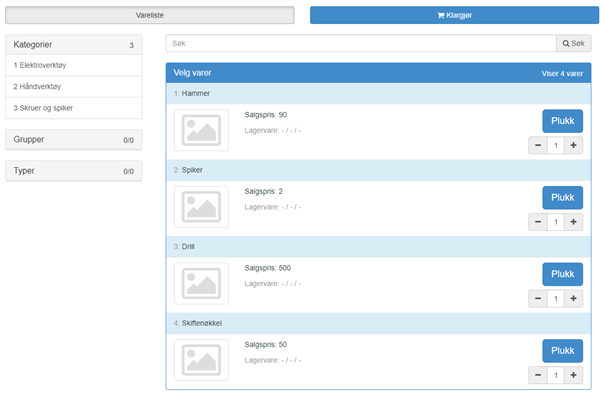Screen dimensions: 605x396
Task: Click the Drill quantity field
Action: [556, 298]
